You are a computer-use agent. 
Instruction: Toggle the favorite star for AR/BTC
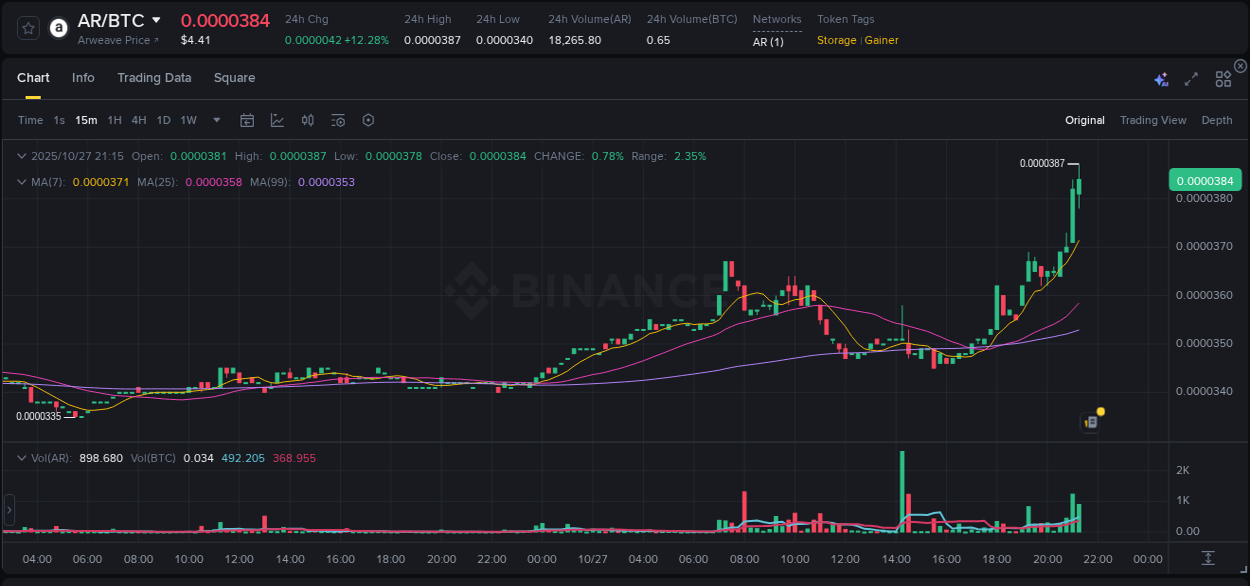pos(28,27)
